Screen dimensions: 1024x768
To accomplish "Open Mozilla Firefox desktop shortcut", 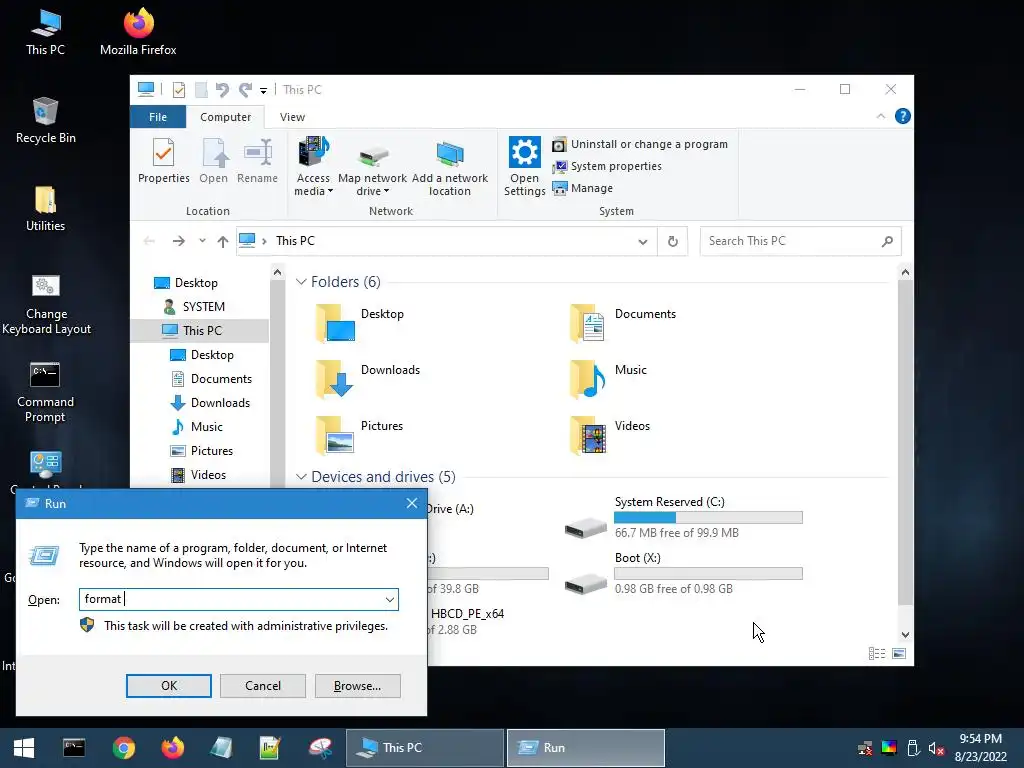I will click(138, 31).
